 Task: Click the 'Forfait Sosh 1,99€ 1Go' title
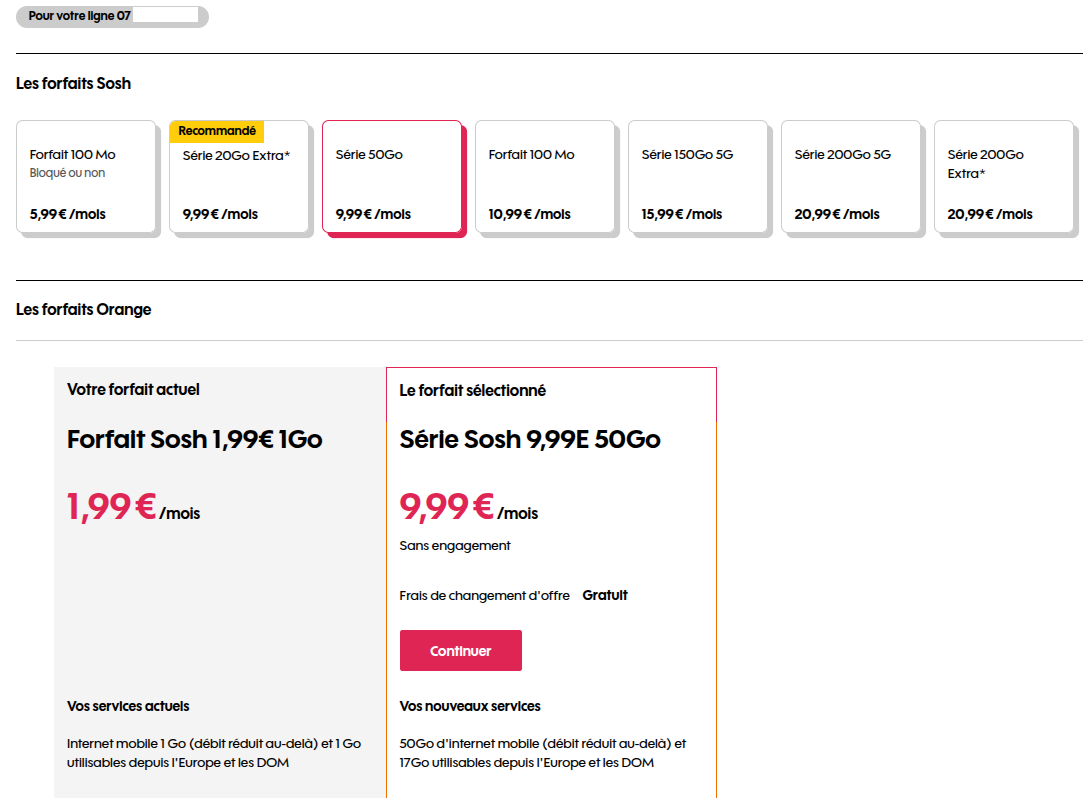pos(194,439)
